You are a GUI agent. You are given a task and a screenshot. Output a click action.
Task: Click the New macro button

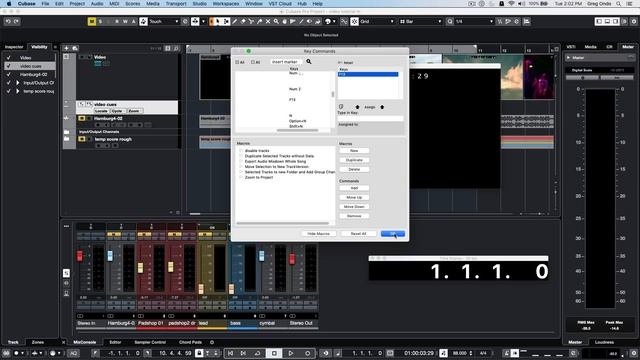pos(354,151)
